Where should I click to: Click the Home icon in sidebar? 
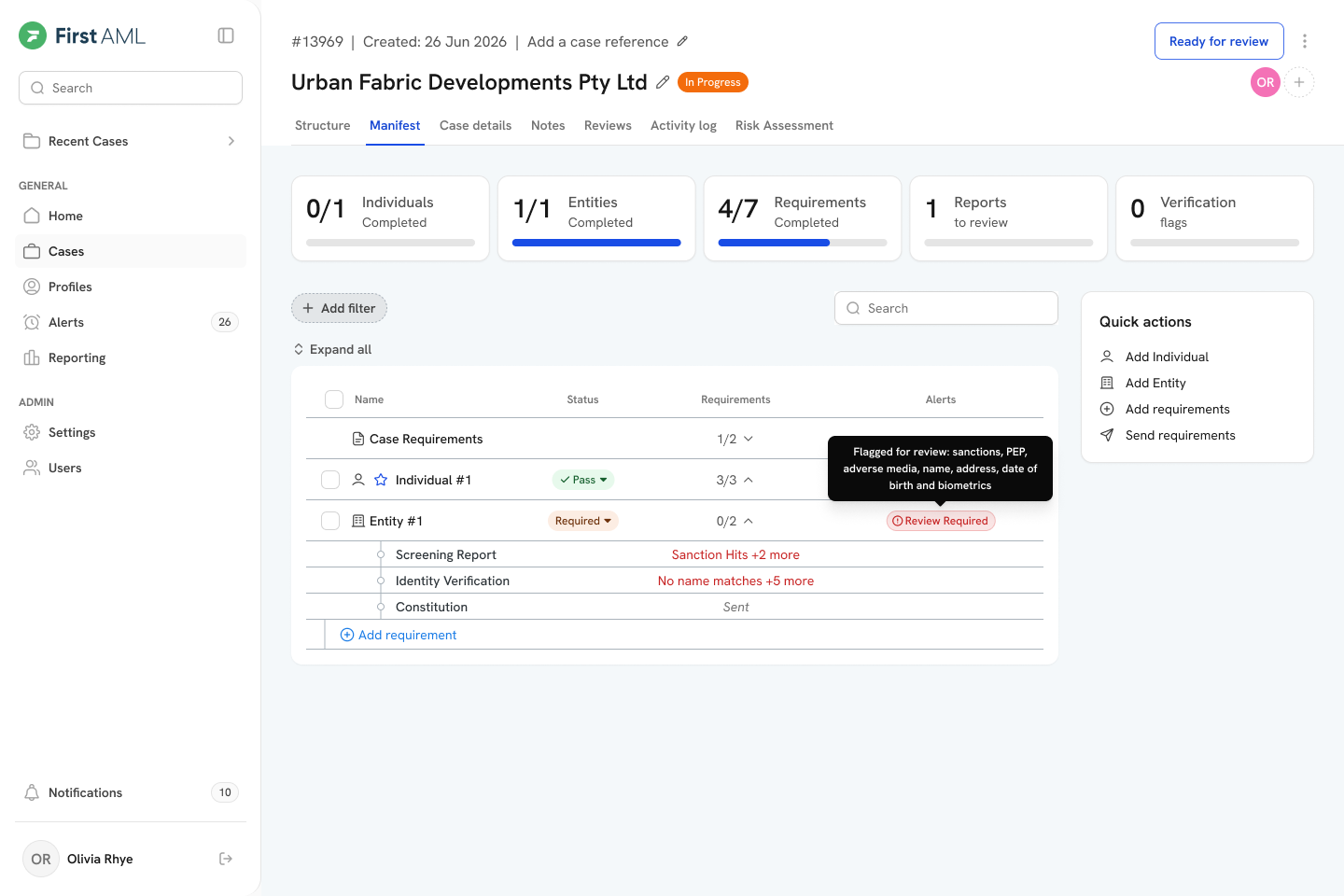[32, 216]
